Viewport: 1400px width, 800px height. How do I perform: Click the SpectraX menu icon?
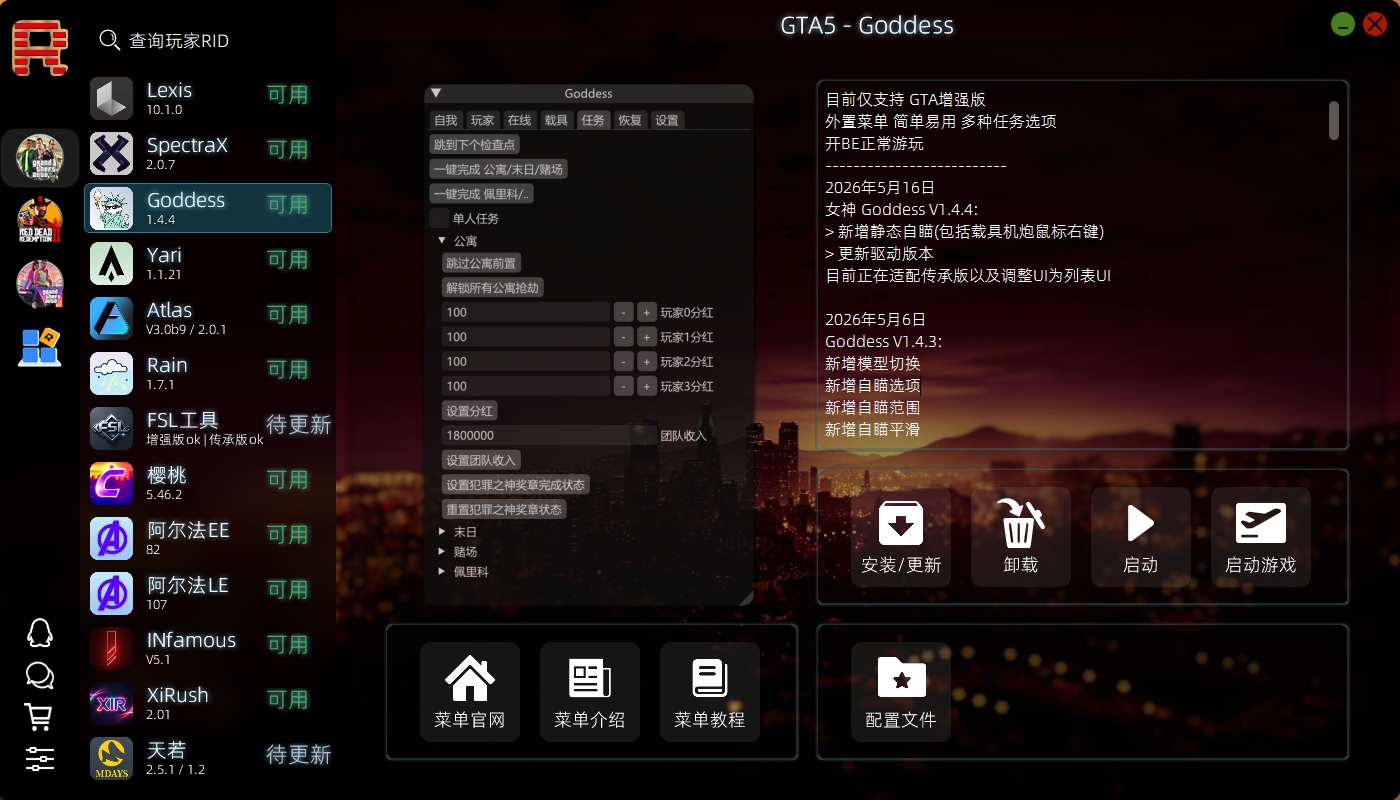pyautogui.click(x=111, y=153)
